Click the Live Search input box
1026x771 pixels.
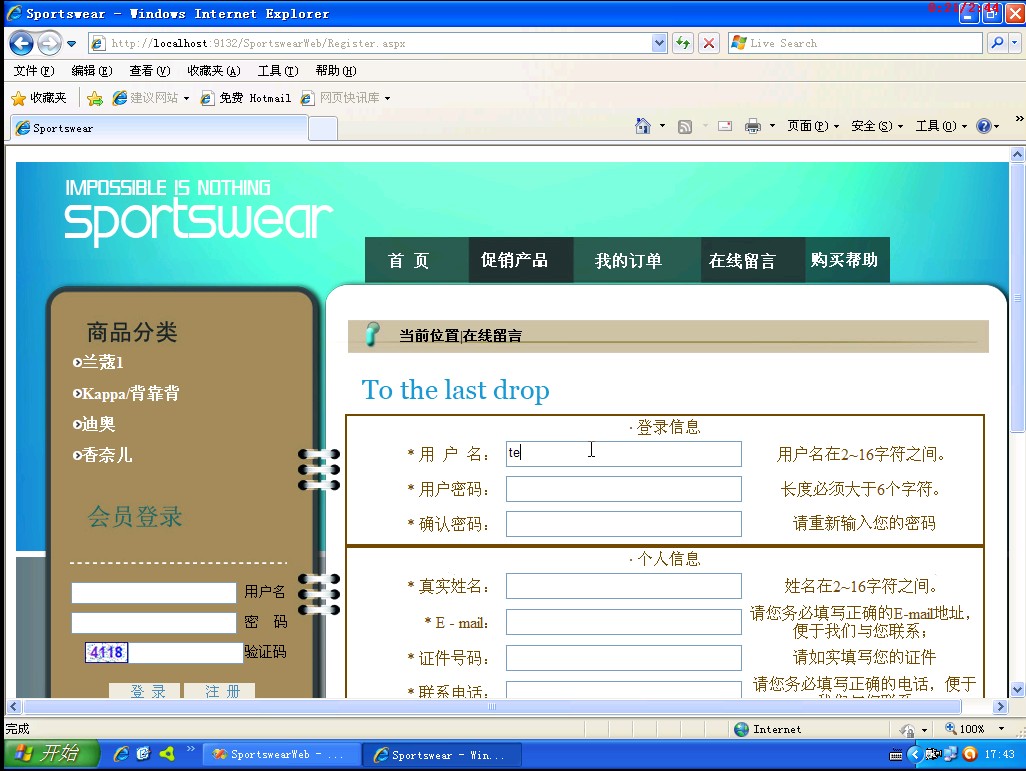(x=855, y=43)
